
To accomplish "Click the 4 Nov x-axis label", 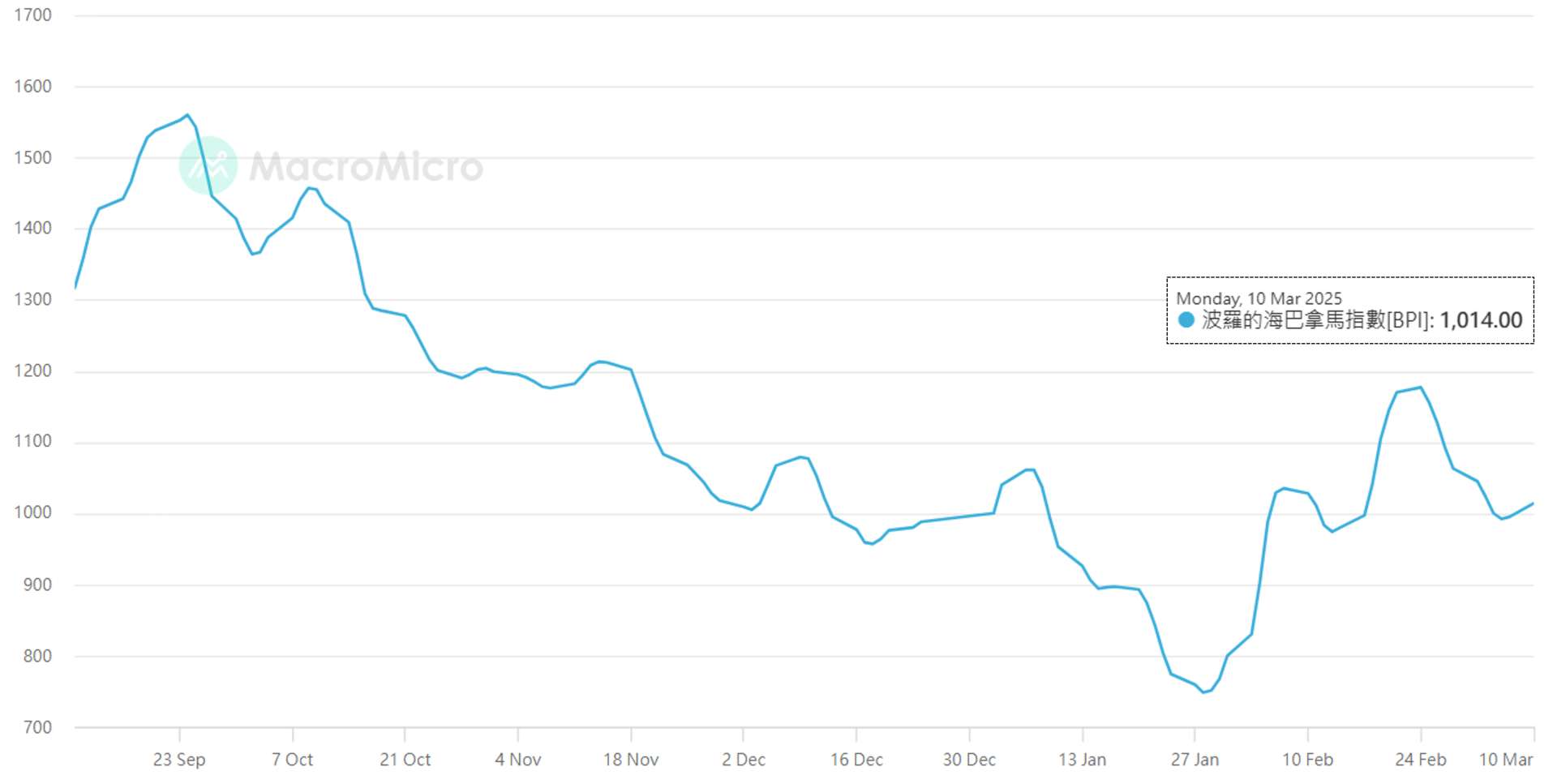I will [x=518, y=760].
